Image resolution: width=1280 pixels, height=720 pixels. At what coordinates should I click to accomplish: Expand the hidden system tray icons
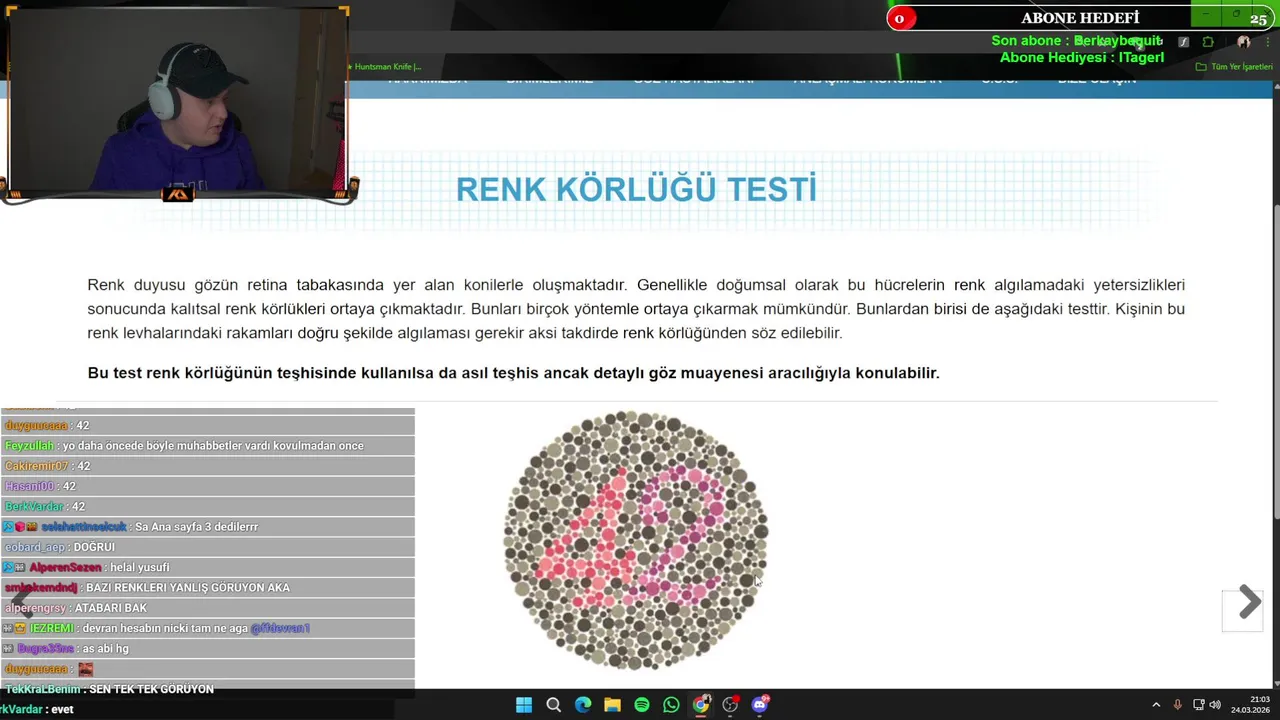(x=1156, y=705)
